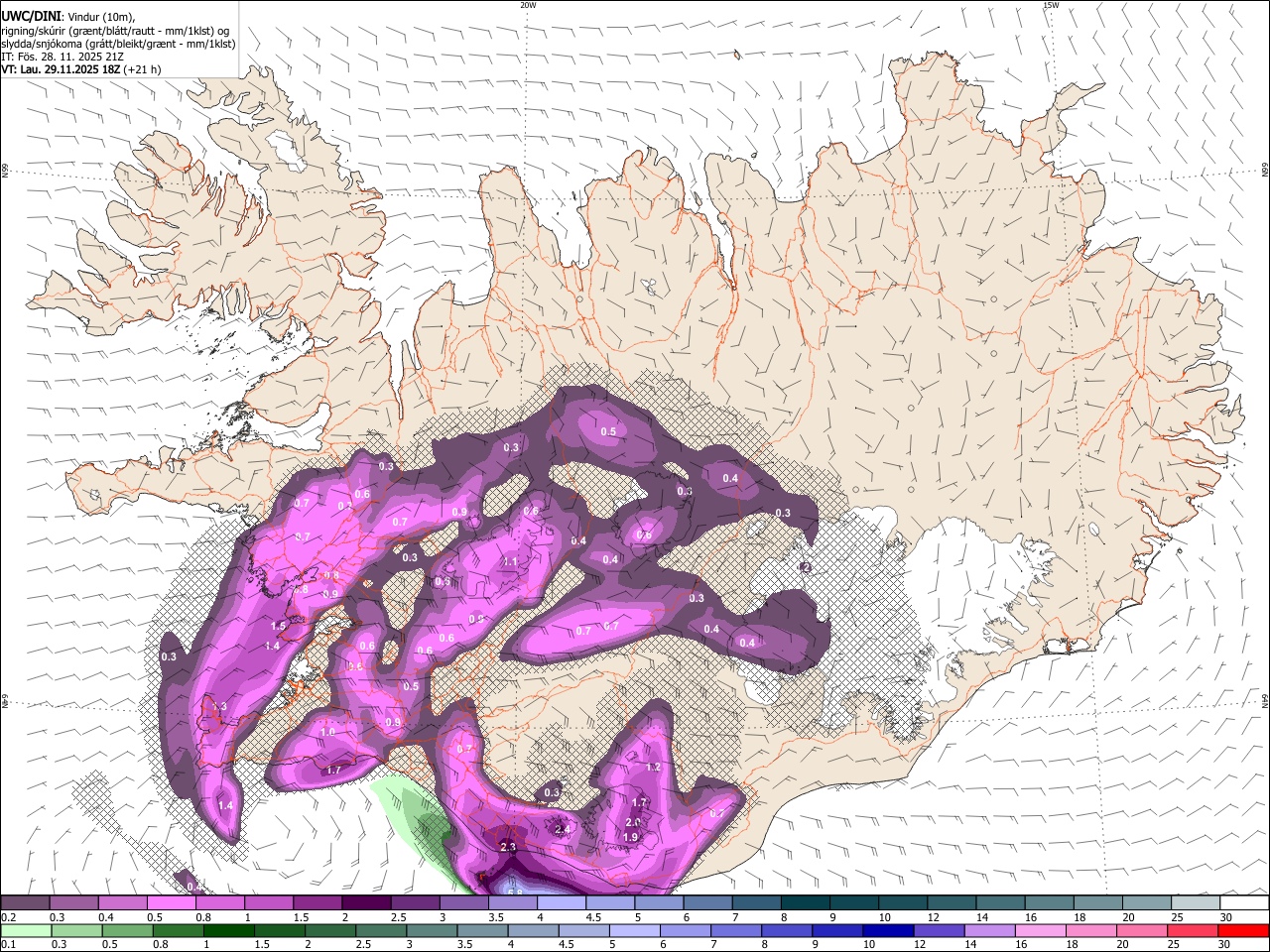1270x952 pixels.
Task: Click the 1.0 precipitation value on map
Action: pyautogui.click(x=328, y=732)
